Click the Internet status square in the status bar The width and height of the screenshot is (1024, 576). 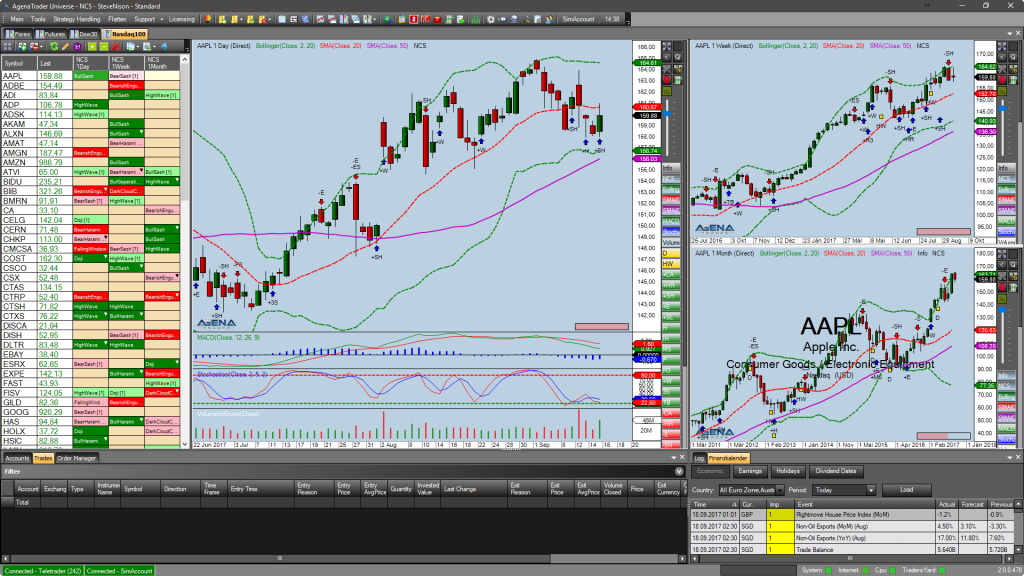pyautogui.click(x=865, y=570)
